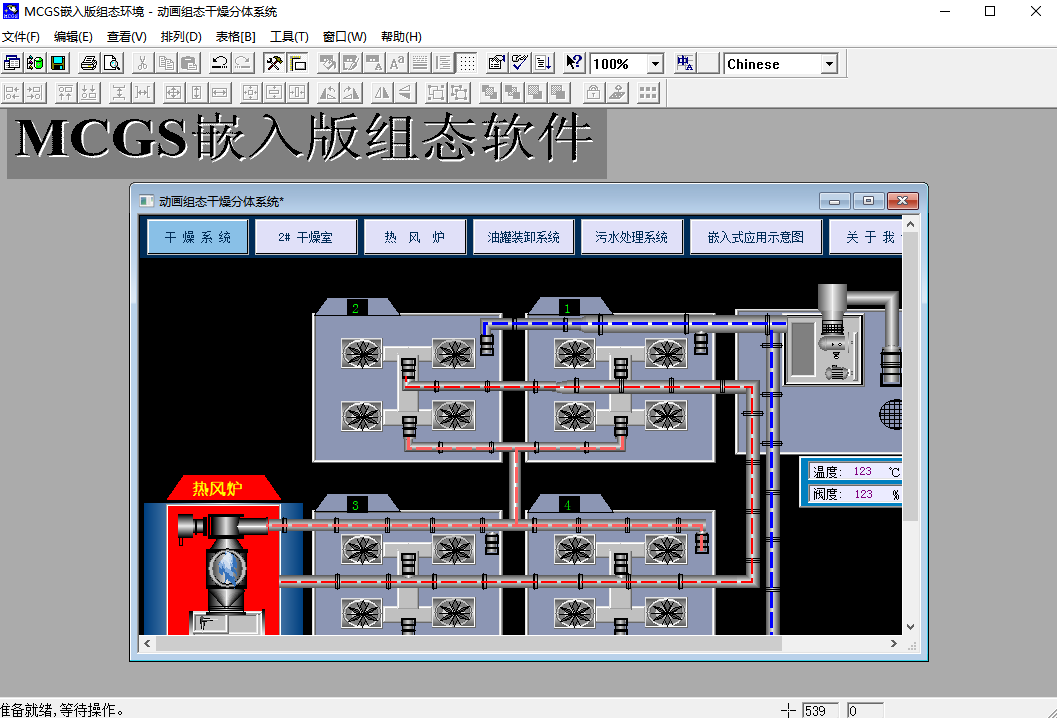This screenshot has width=1057, height=718.
Task: Click the align top edges icon
Action: tap(65, 92)
